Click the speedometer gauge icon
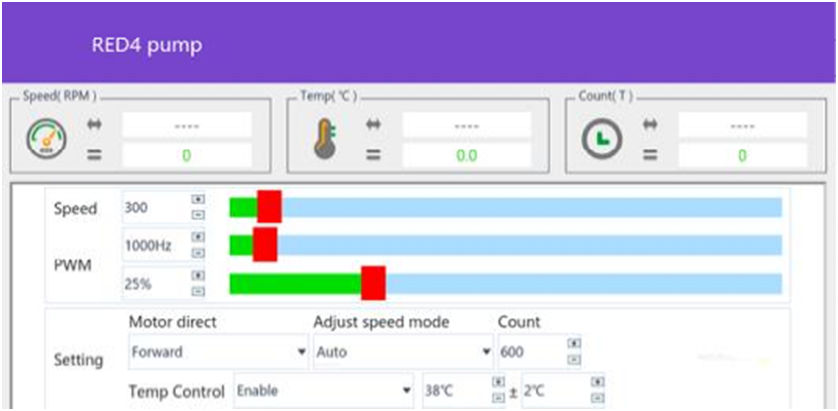This screenshot has height=411, width=838. [x=45, y=139]
